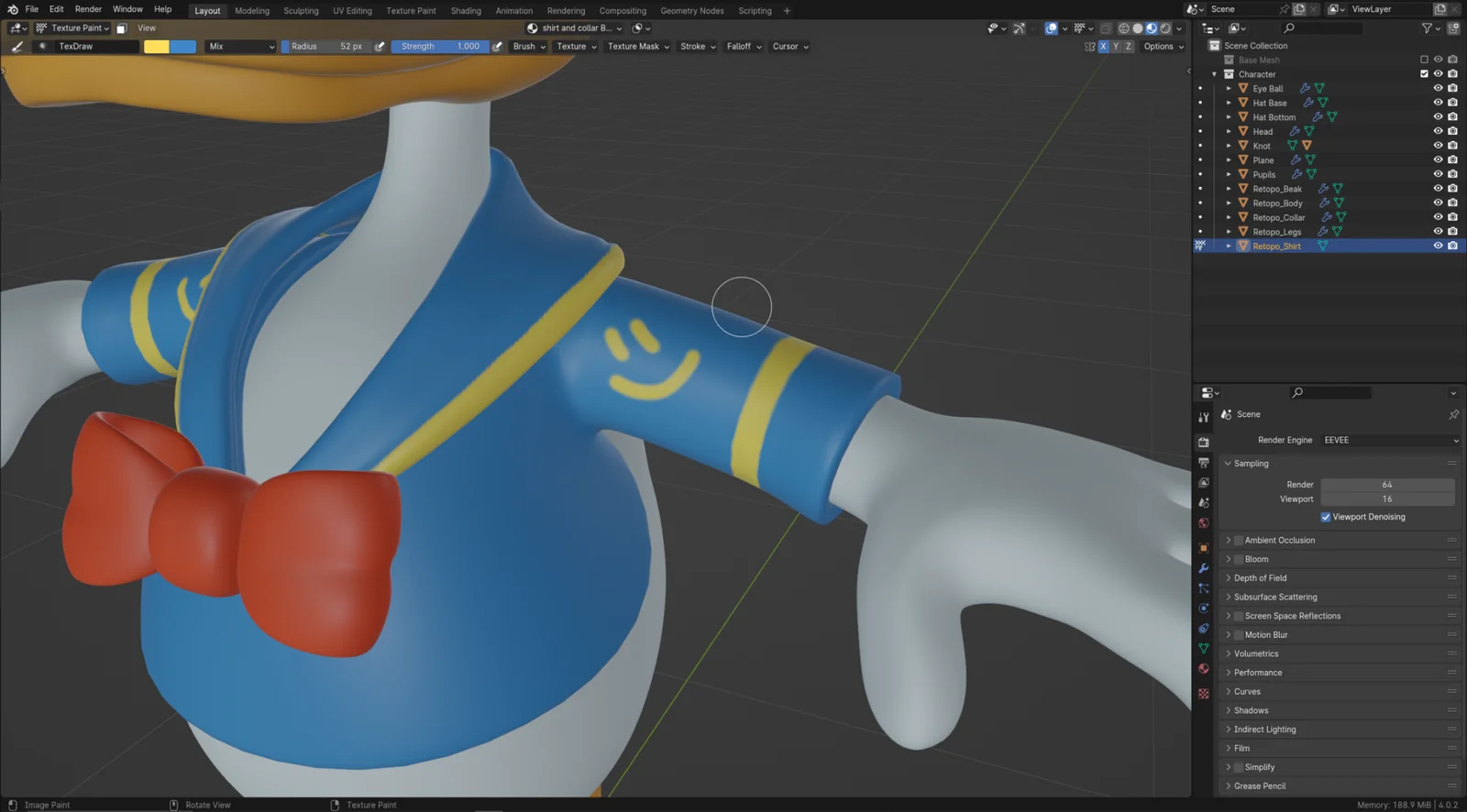Switch viewport to Material Preview shading

click(x=1152, y=28)
